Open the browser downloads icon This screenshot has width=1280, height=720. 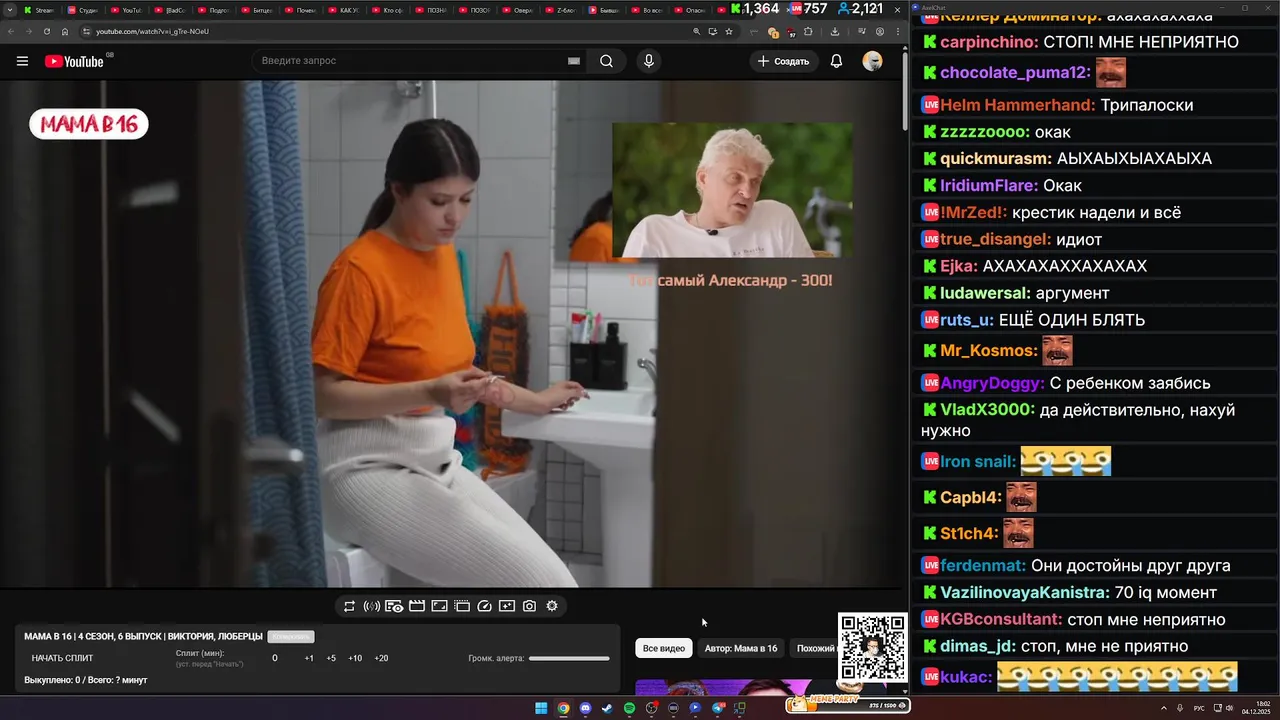[835, 31]
